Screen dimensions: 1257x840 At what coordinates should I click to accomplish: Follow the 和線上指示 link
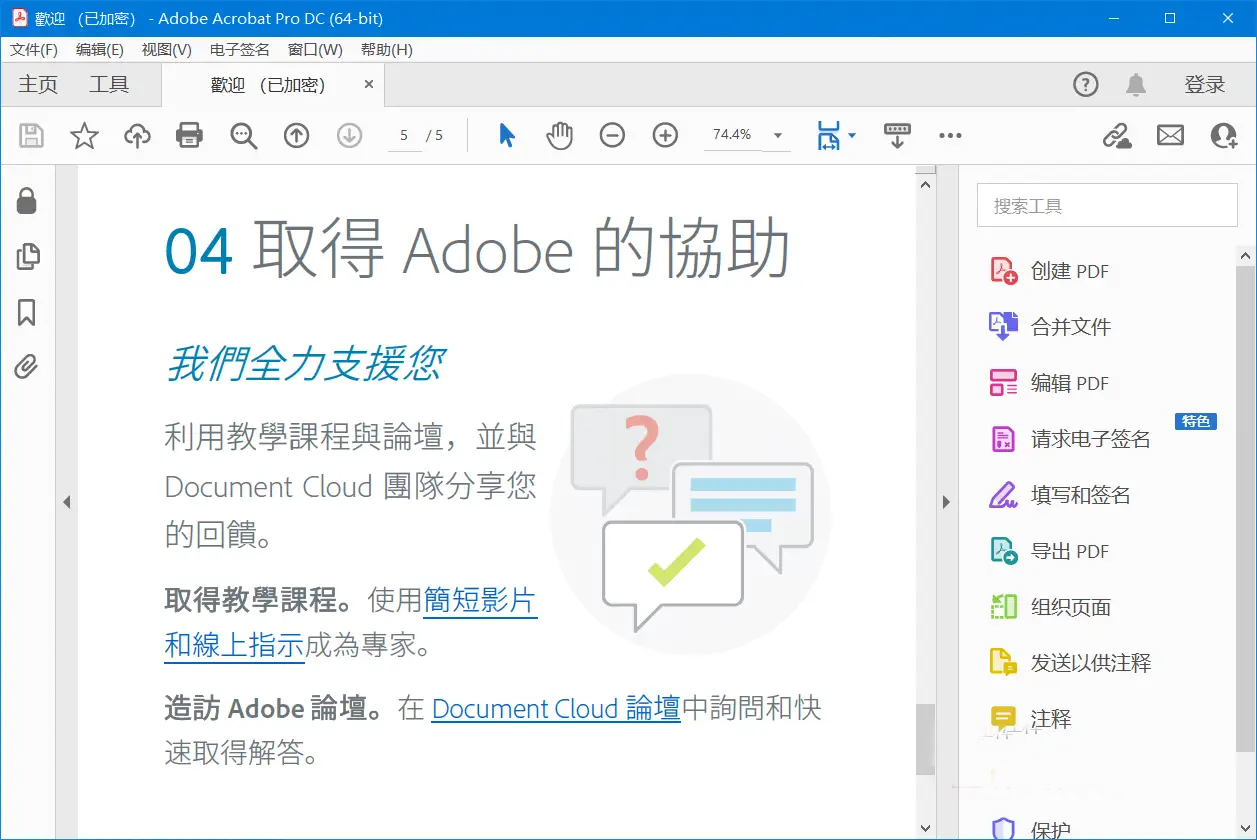pos(234,645)
